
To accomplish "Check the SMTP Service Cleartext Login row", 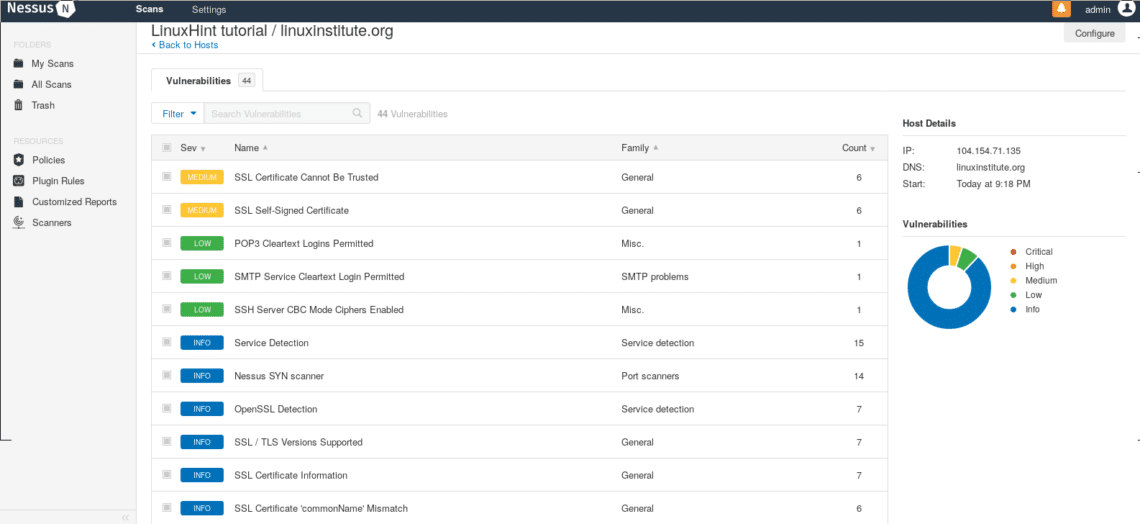I will [x=166, y=276].
